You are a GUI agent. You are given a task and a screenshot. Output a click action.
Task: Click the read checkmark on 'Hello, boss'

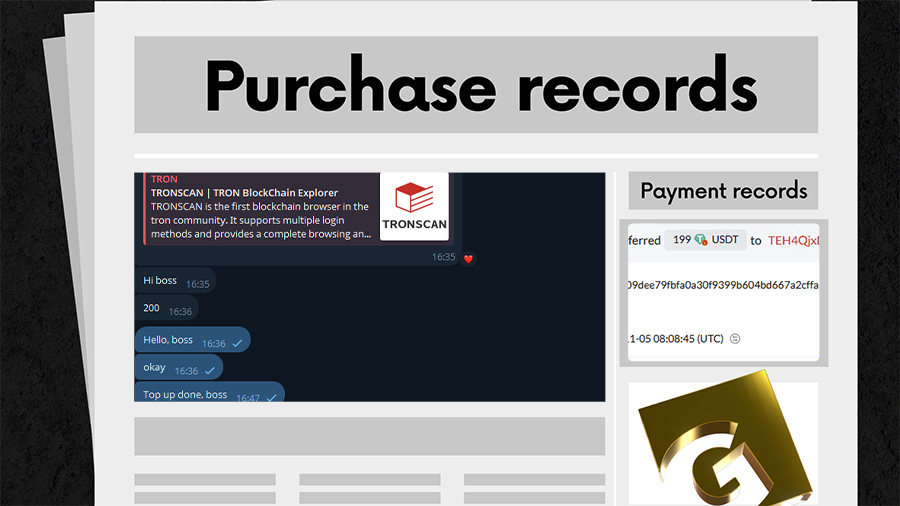point(237,343)
